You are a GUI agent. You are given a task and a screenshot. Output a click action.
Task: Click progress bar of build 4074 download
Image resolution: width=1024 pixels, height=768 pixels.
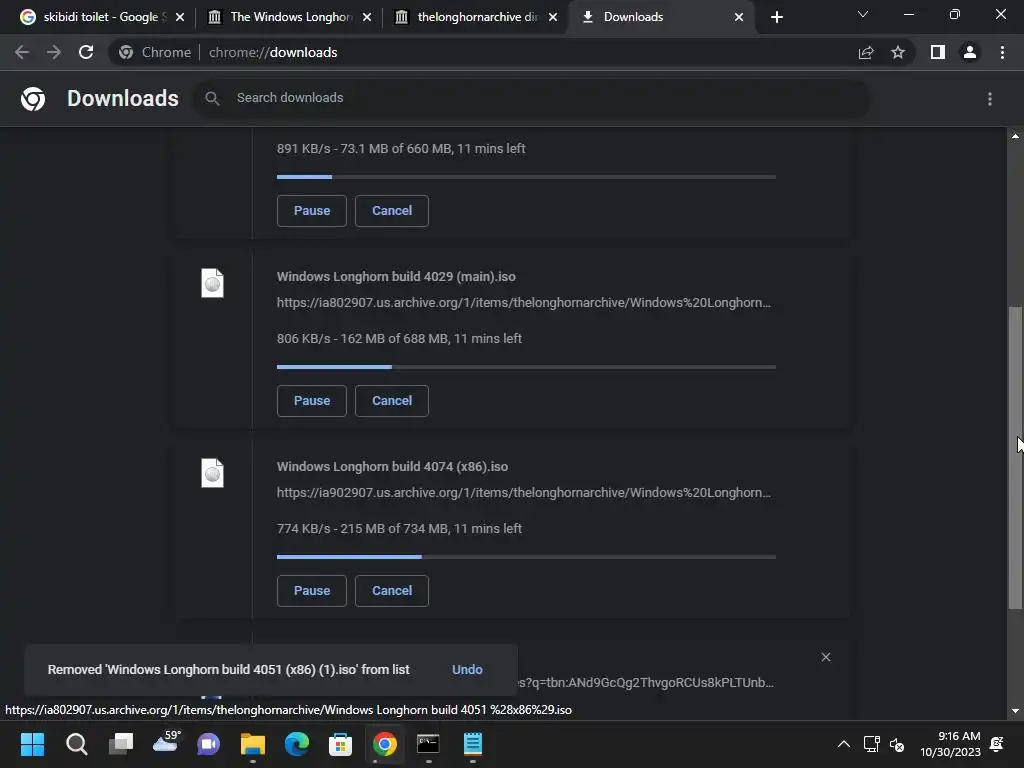(x=526, y=557)
